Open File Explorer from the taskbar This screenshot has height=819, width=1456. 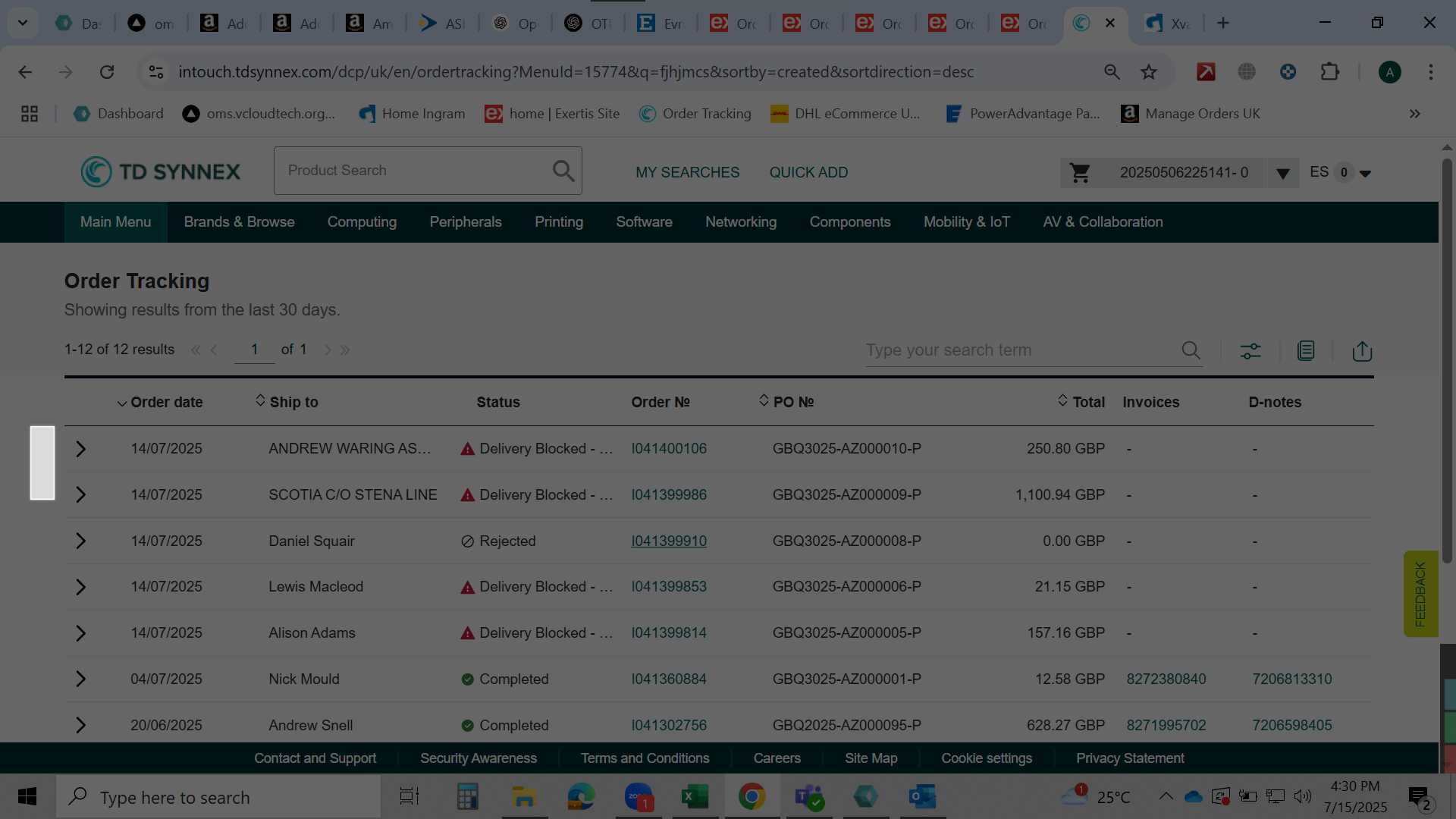[524, 797]
